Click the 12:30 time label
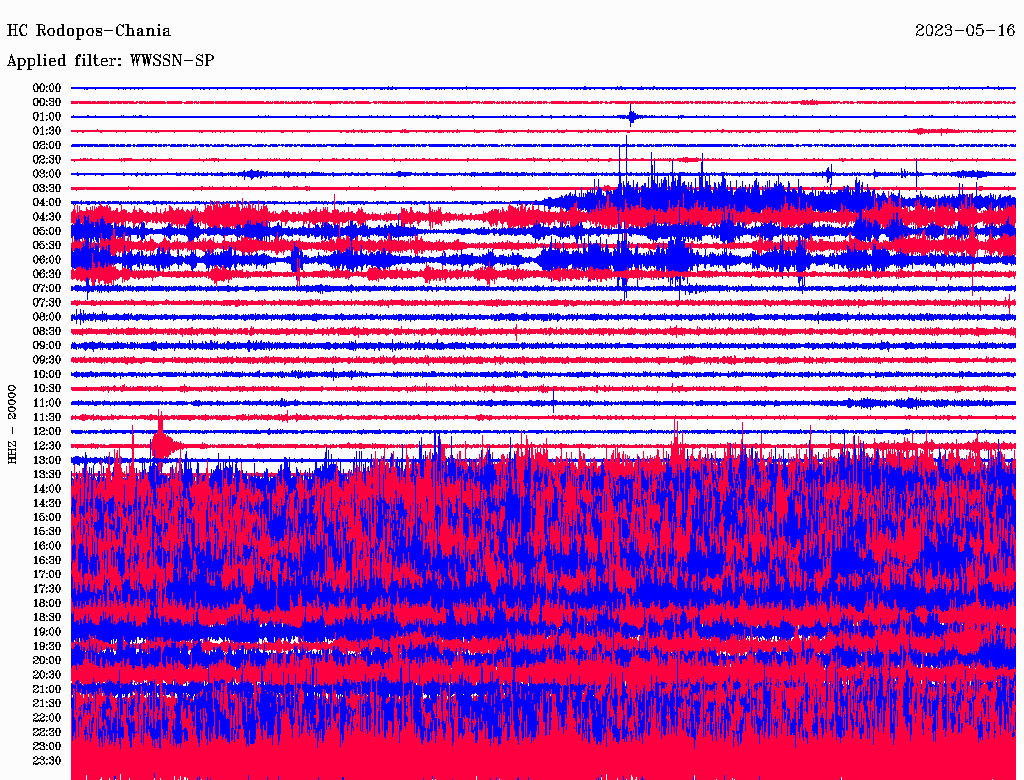This screenshot has width=1024, height=780. tap(48, 446)
